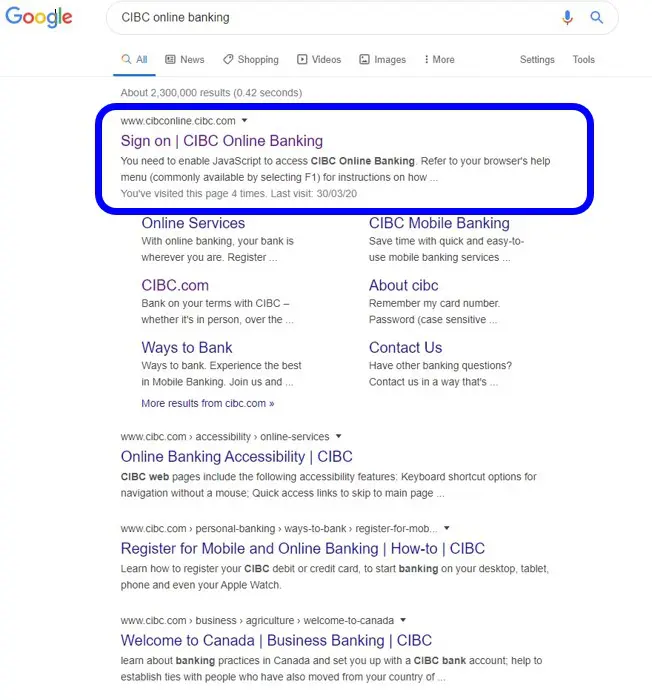Open Welcome to Canada | Business Banking result
This screenshot has width=652, height=700.
coord(276,640)
